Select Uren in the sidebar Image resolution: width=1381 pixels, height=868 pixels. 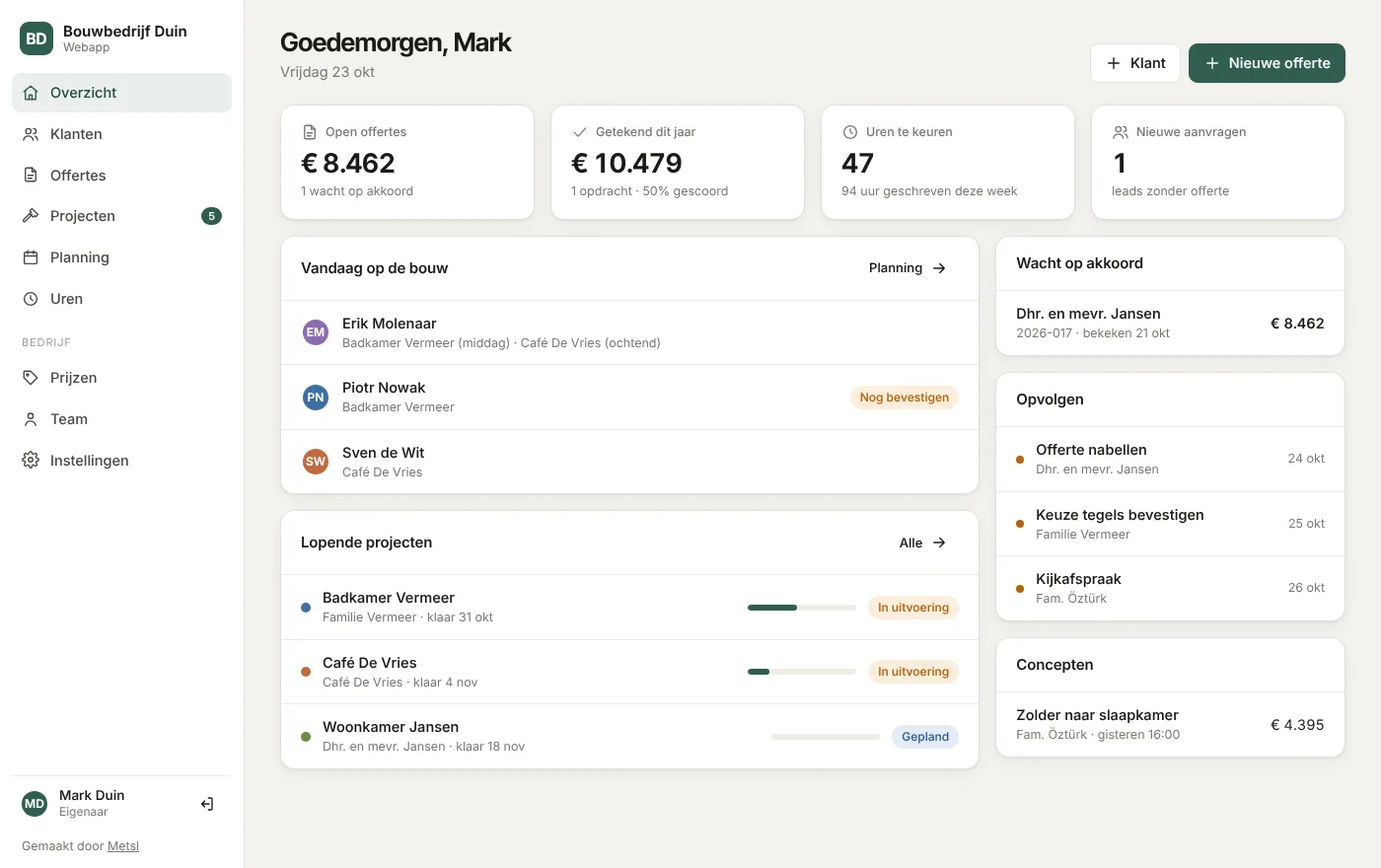point(121,299)
